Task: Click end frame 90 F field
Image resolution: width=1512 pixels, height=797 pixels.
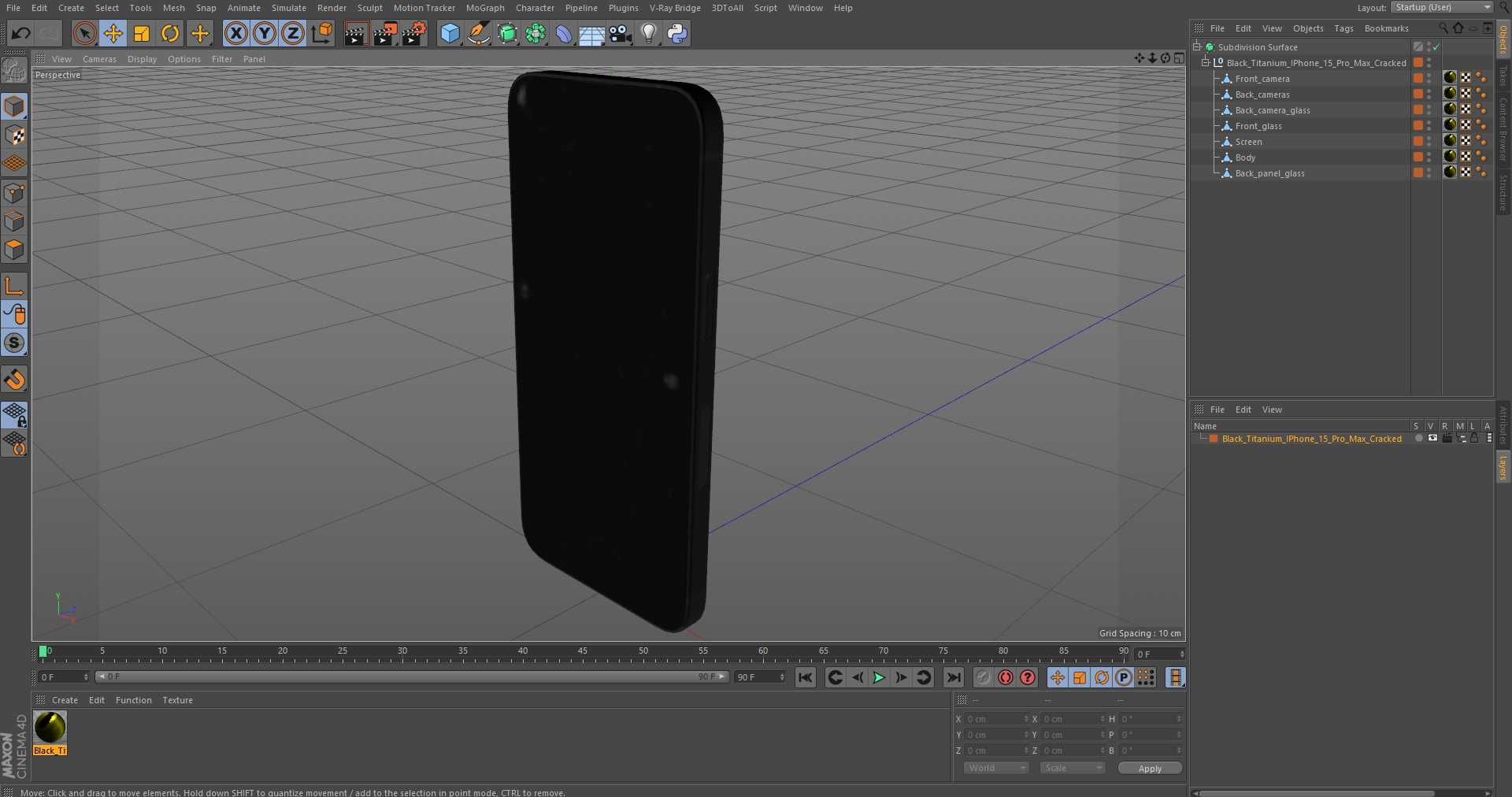Action: (760, 677)
